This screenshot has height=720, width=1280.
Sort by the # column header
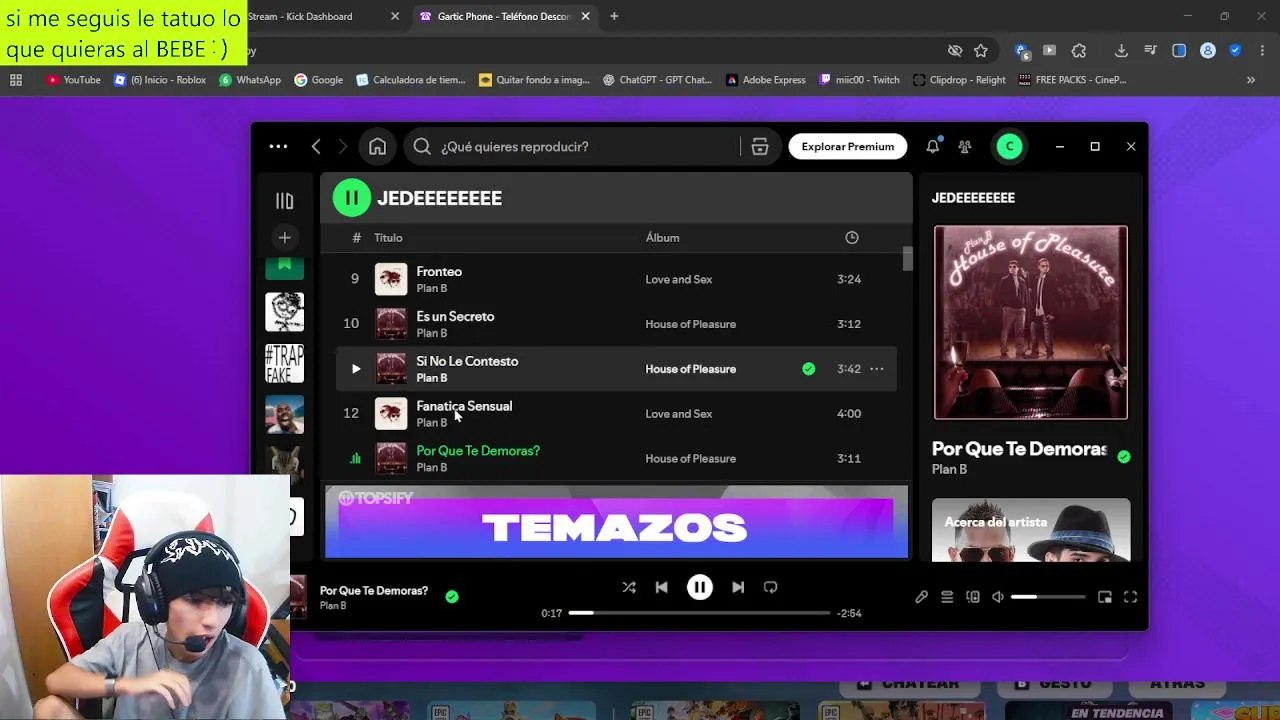click(356, 238)
